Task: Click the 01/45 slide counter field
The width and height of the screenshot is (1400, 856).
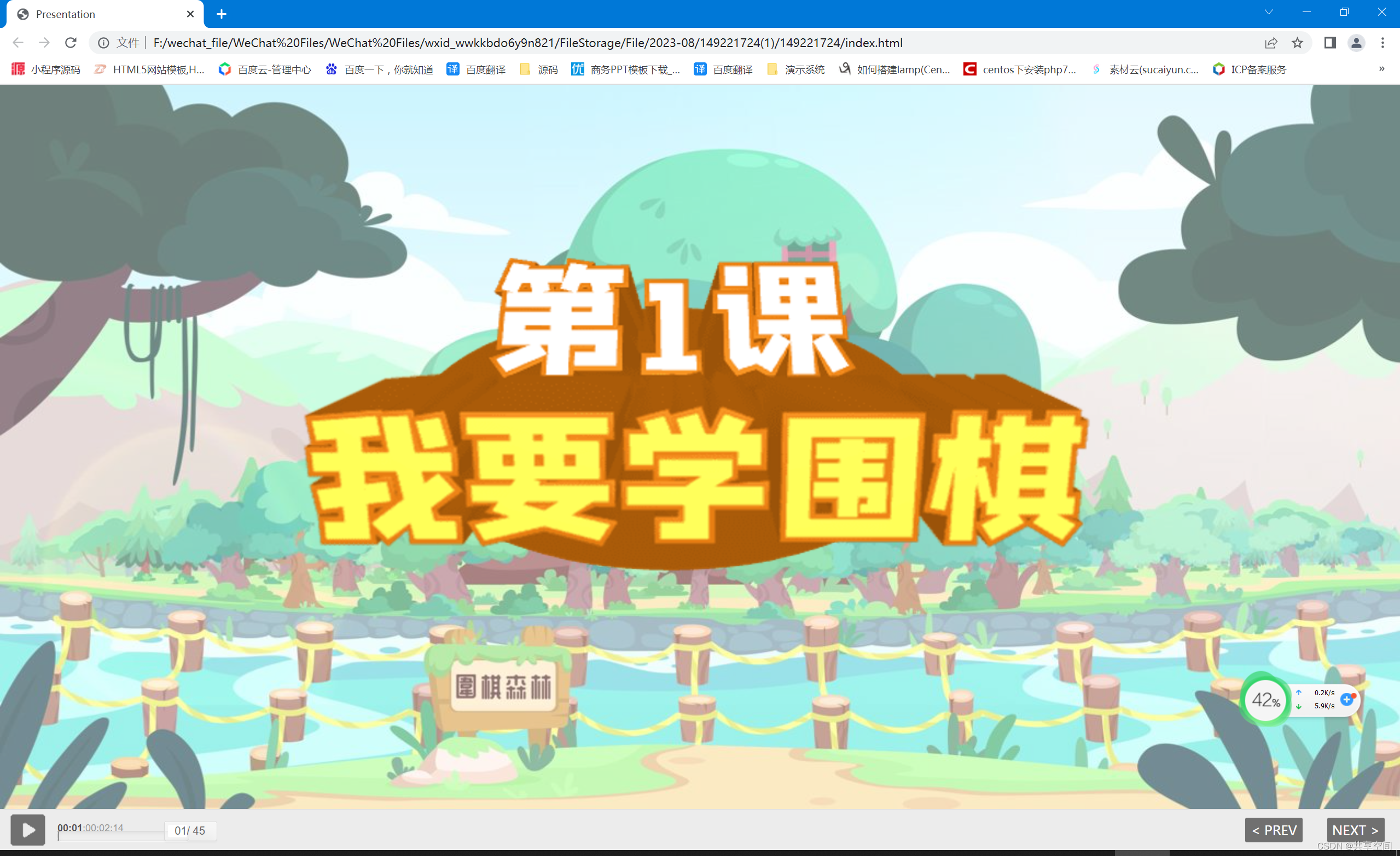Action: coord(190,830)
